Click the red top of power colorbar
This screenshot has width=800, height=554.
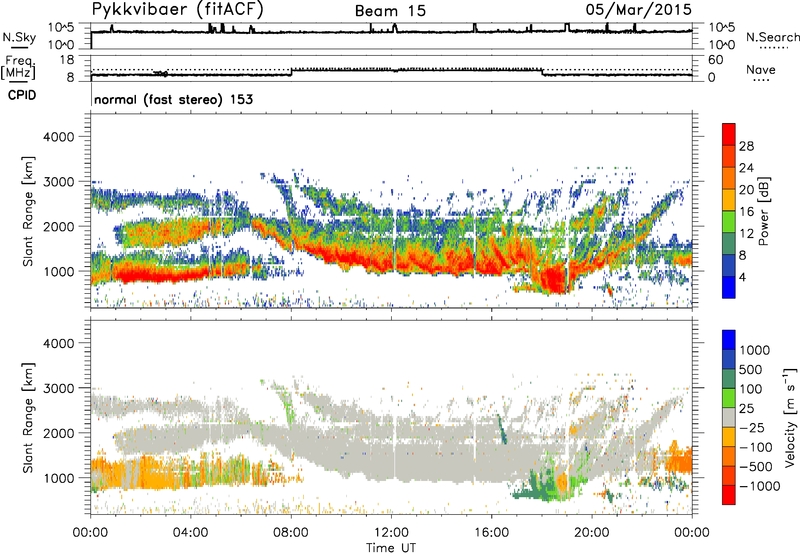729,134
